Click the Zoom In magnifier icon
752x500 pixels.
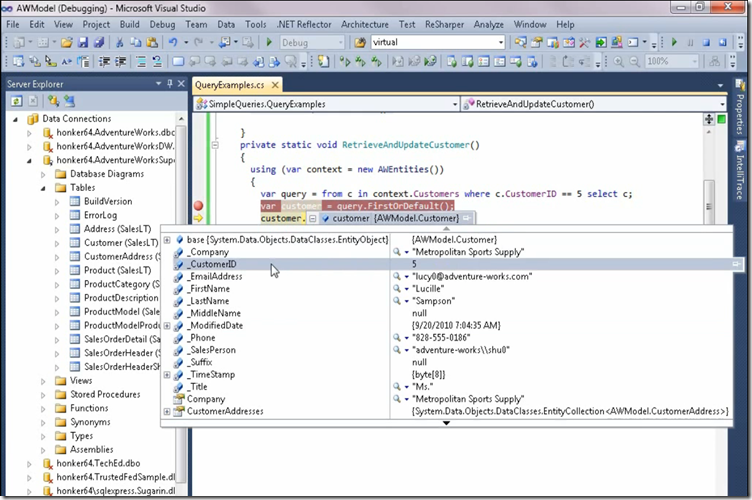click(619, 61)
